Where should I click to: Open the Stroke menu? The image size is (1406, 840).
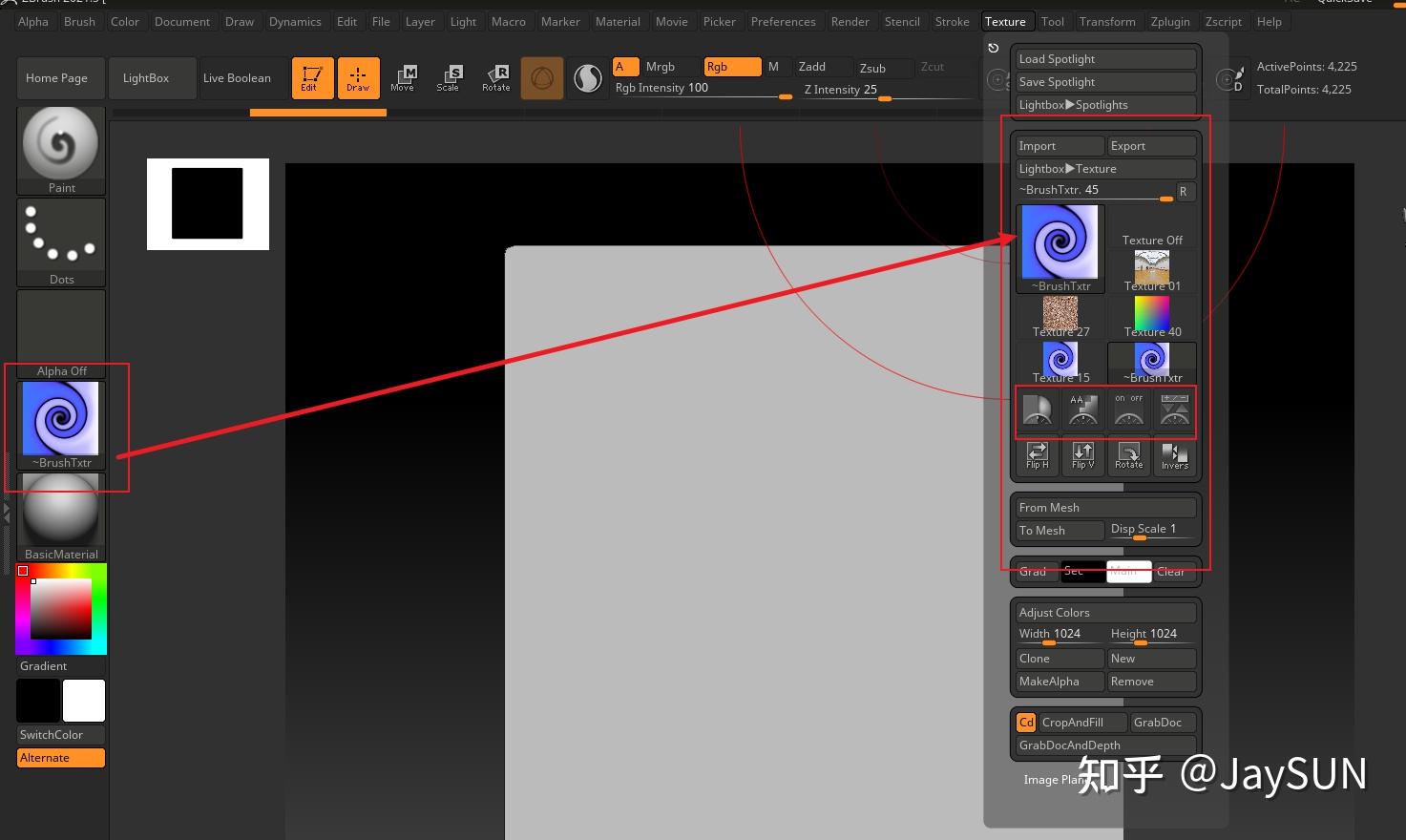coord(952,21)
